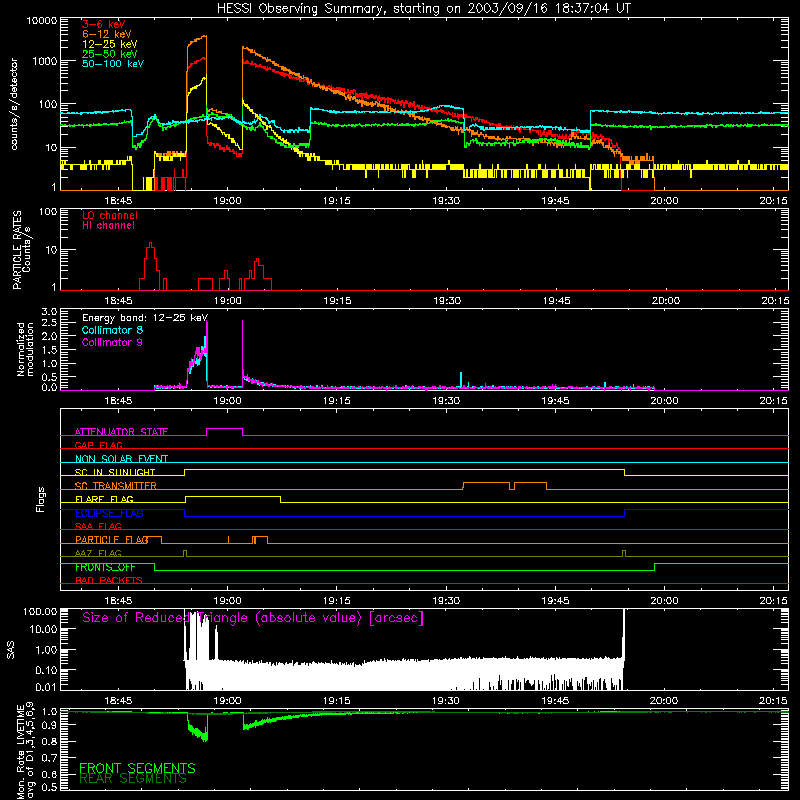Screen dimensions: 800x800
Task: Click the ATTENUATOR_STATE flag label
Action: (x=121, y=432)
